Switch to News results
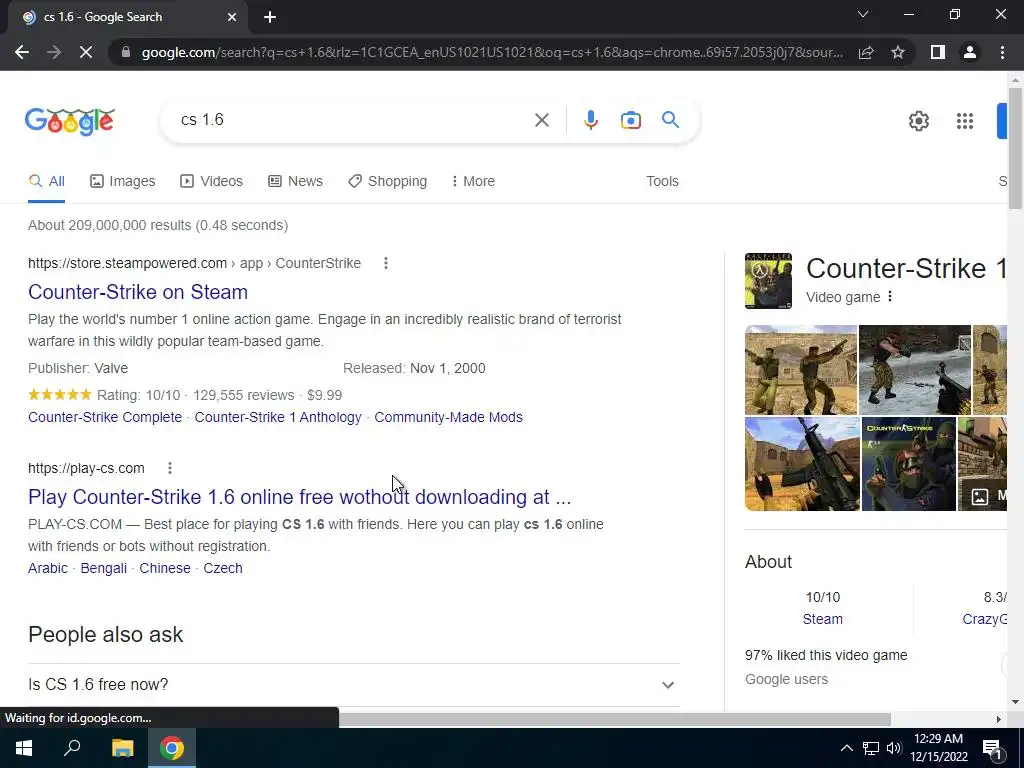The width and height of the screenshot is (1024, 768). [x=295, y=182]
